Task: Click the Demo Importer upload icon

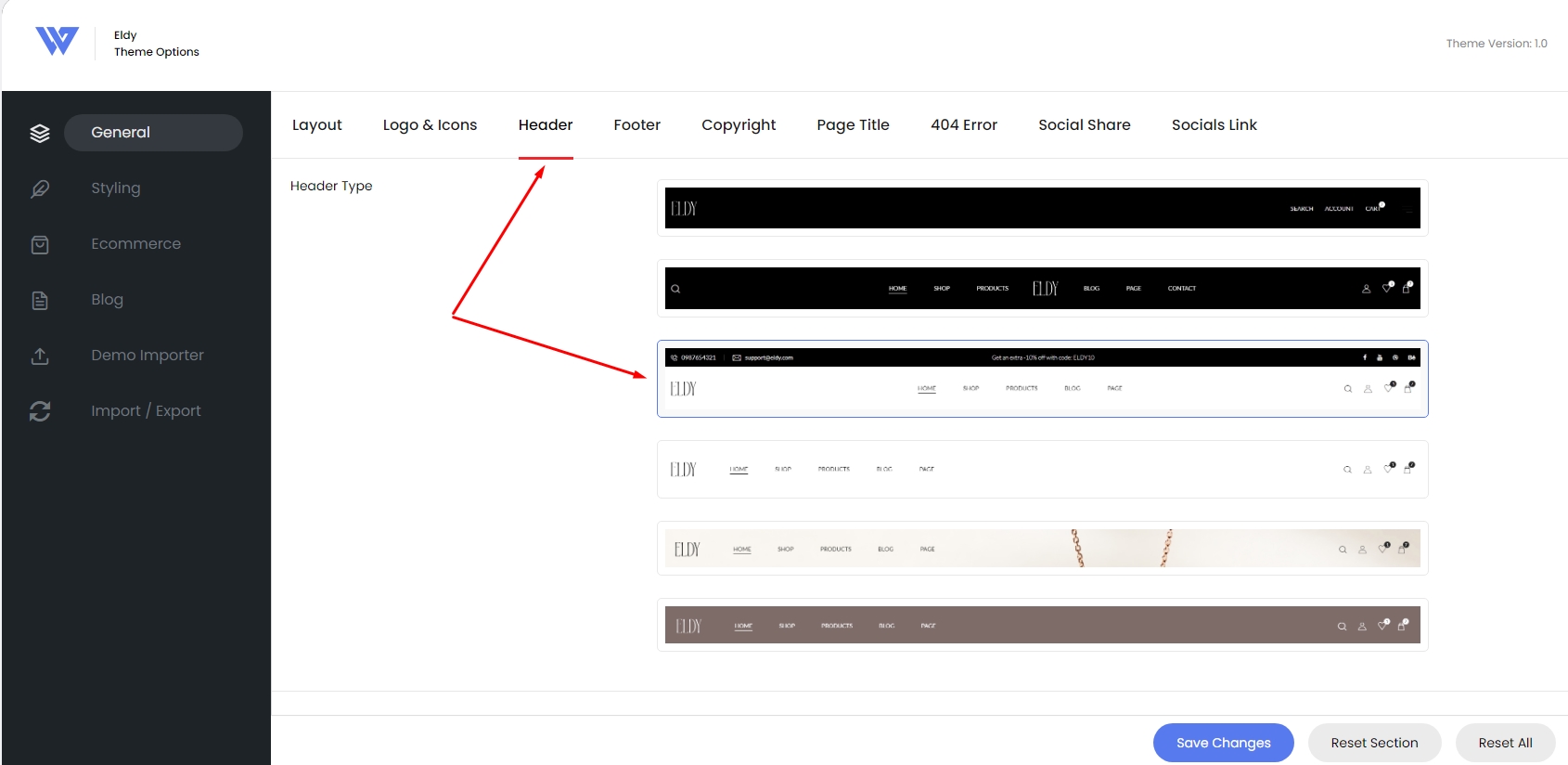Action: [x=40, y=356]
